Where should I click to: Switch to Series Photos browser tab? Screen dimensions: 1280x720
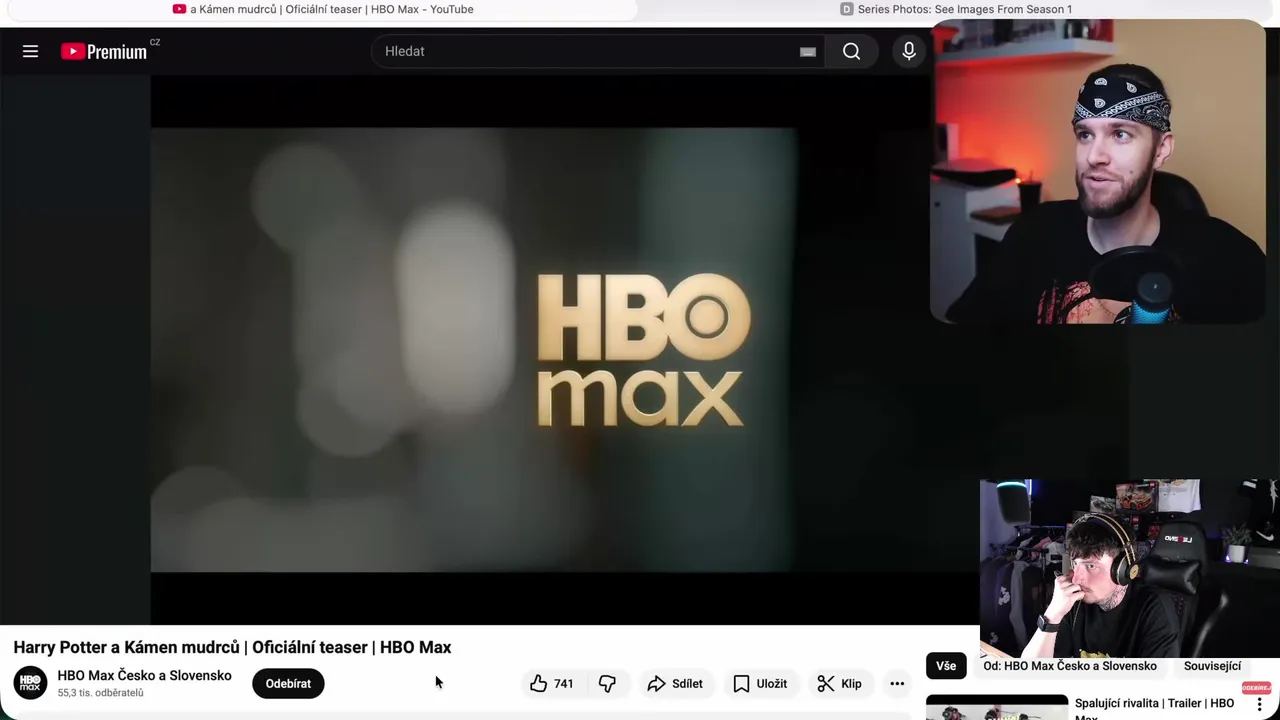pos(955,9)
